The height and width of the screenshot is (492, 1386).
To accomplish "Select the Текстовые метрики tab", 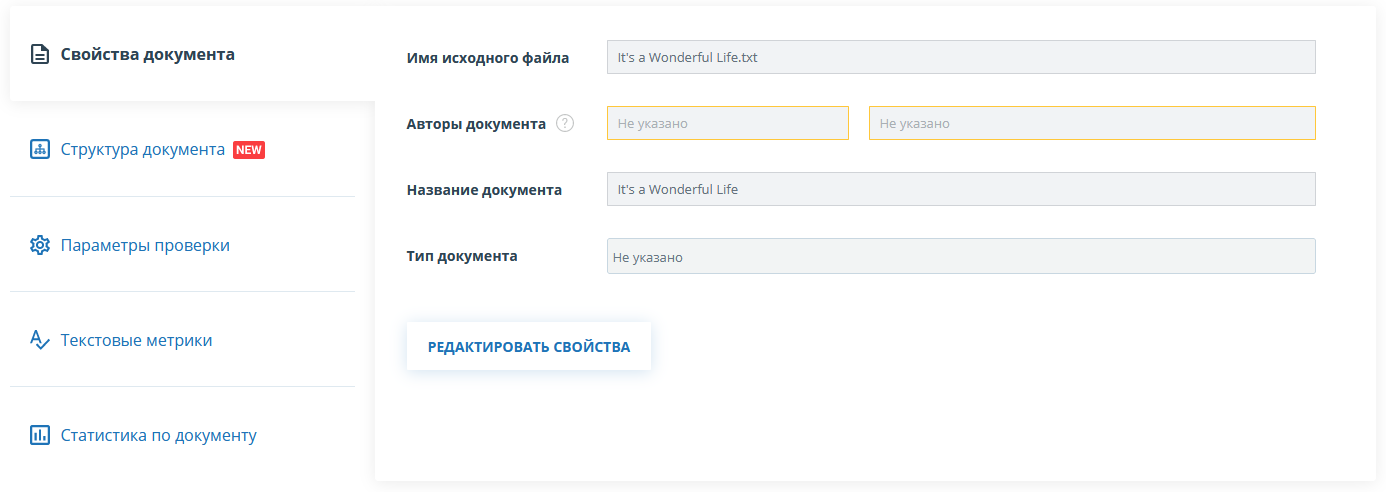I will pos(136,340).
